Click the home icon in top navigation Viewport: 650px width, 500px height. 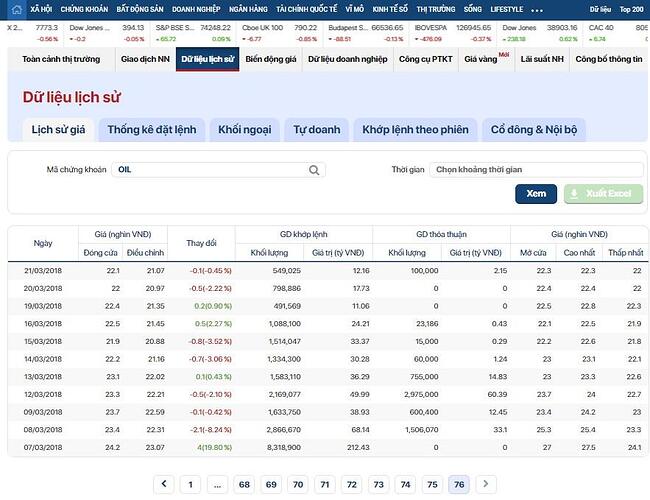[17, 9]
